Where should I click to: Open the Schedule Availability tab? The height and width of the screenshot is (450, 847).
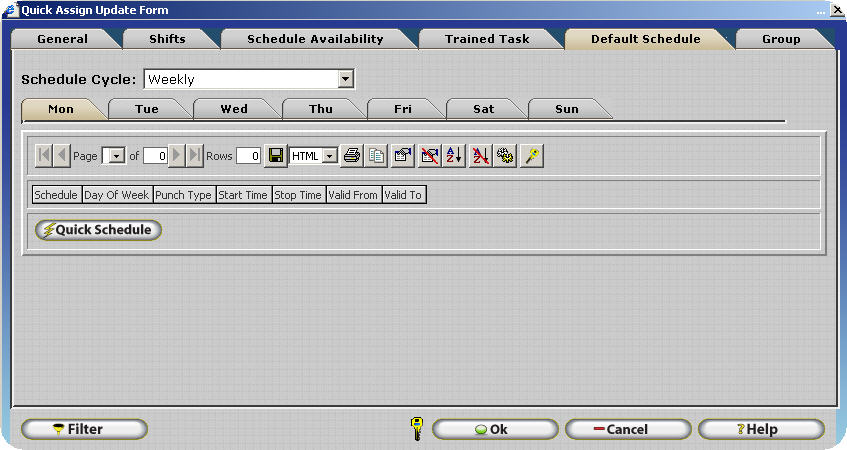pyautogui.click(x=315, y=39)
